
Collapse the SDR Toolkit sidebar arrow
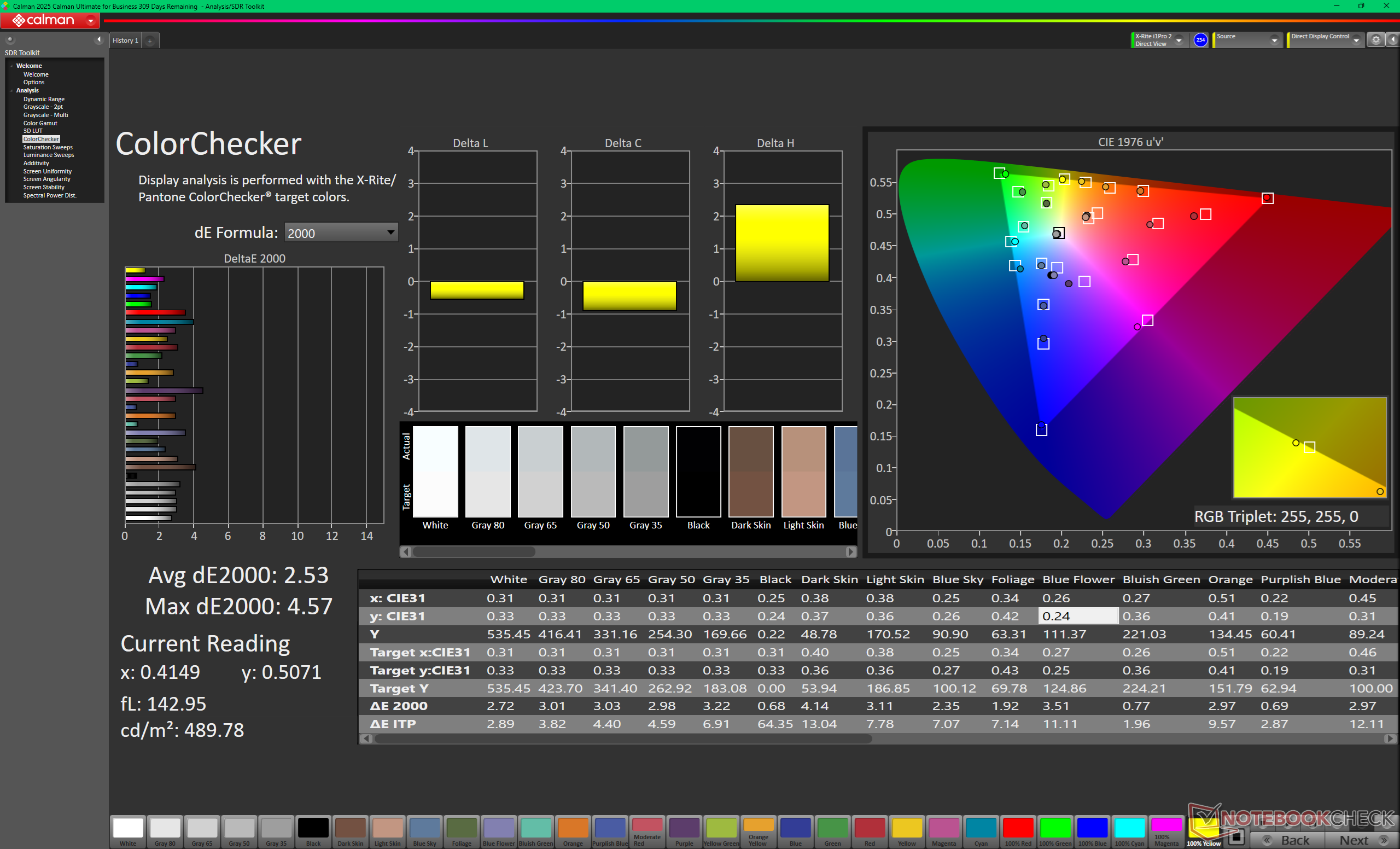(x=99, y=39)
